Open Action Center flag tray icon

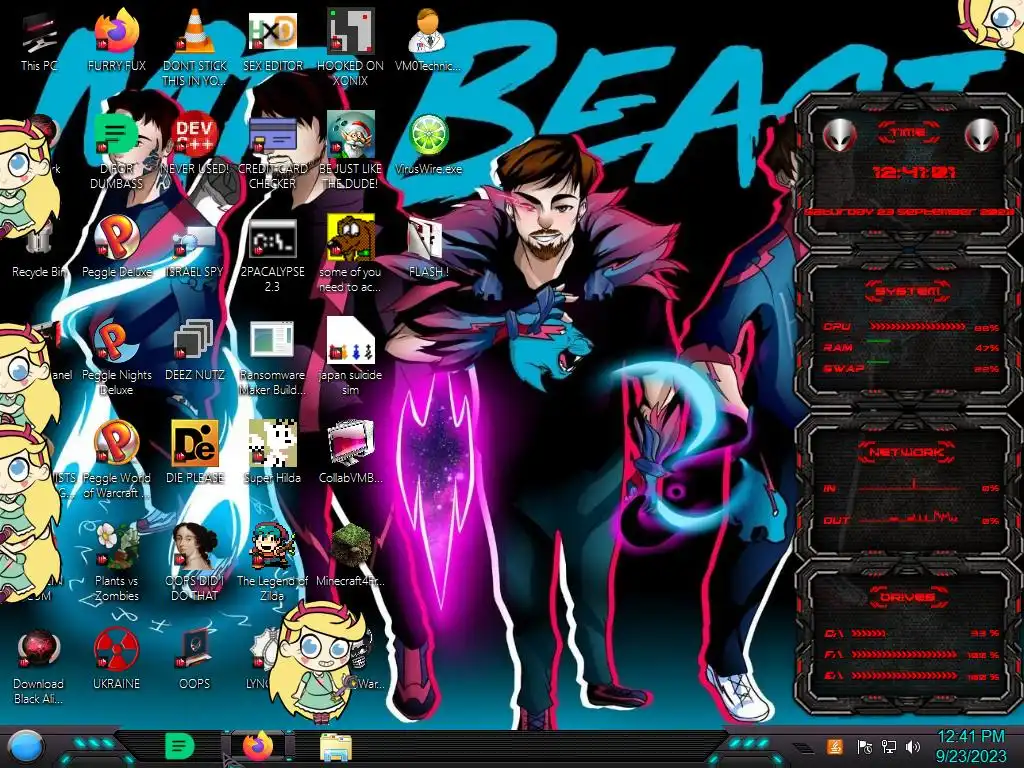pos(864,746)
